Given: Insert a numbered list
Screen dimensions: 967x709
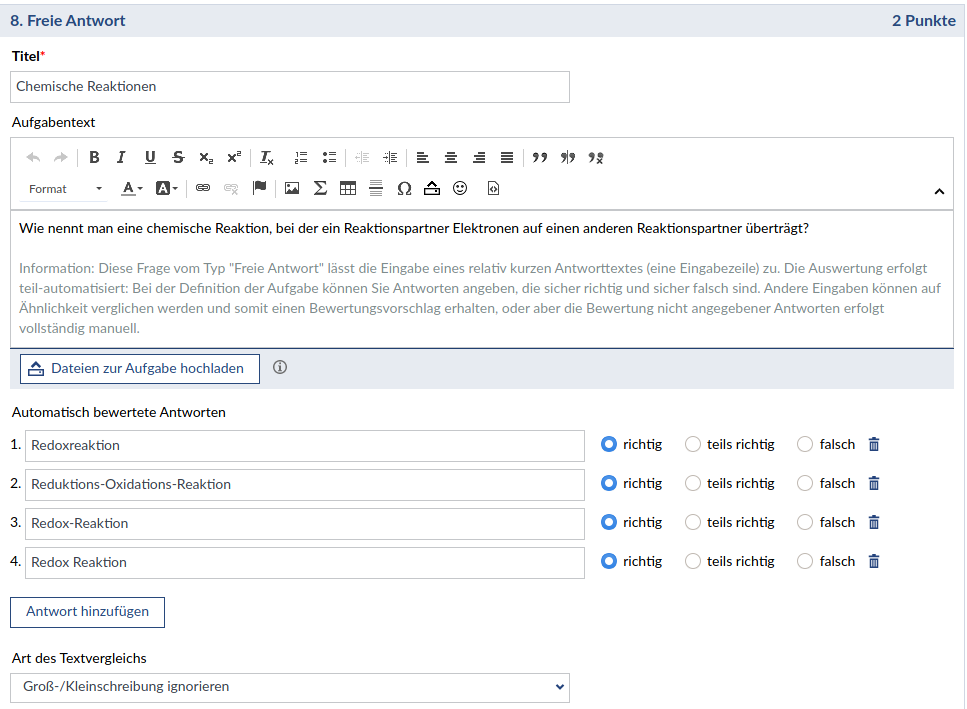Looking at the screenshot, I should click(301, 157).
